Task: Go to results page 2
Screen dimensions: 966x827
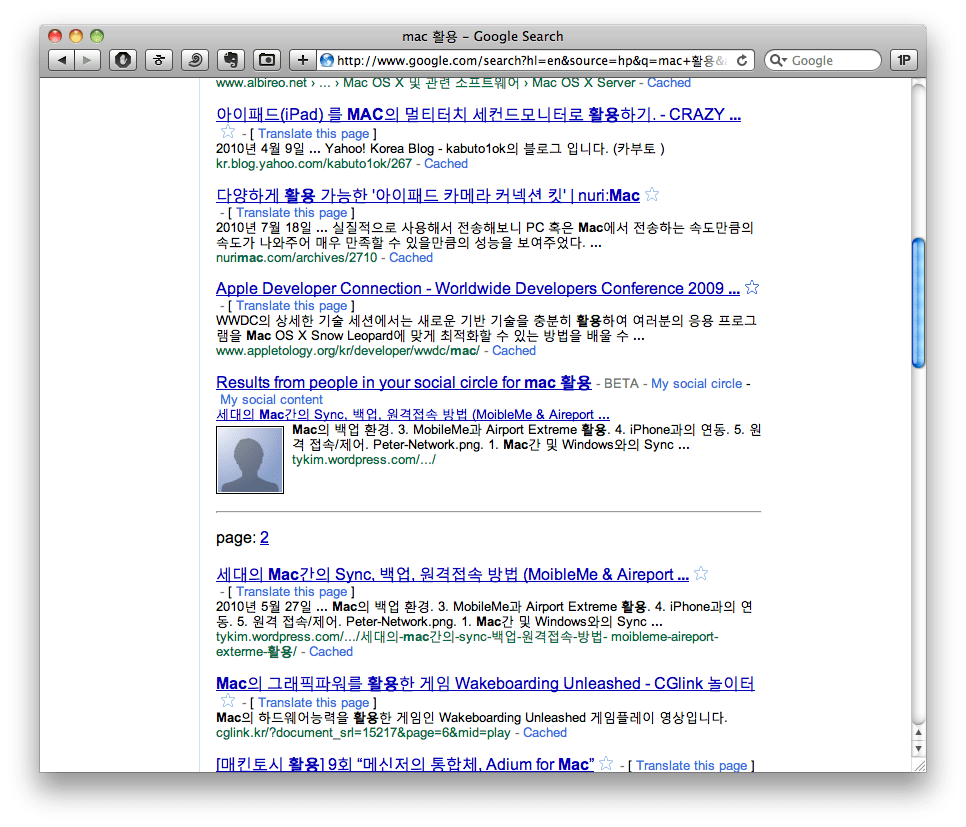Action: pyautogui.click(x=264, y=538)
